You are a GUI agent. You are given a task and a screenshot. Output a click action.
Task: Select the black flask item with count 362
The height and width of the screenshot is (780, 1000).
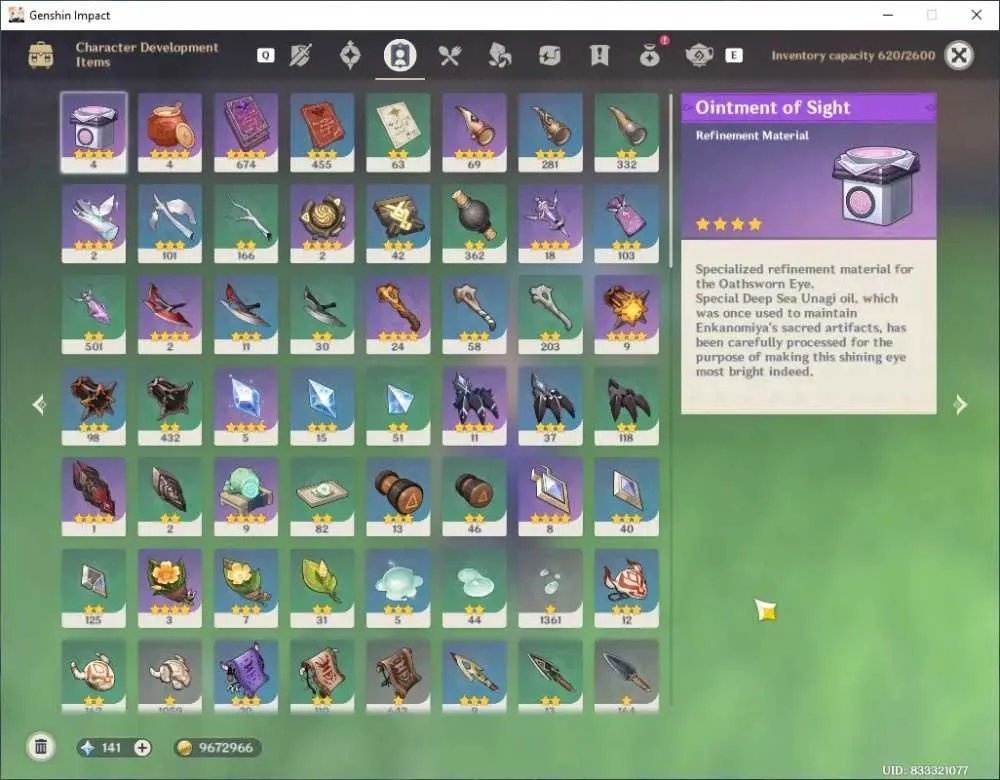click(x=474, y=223)
